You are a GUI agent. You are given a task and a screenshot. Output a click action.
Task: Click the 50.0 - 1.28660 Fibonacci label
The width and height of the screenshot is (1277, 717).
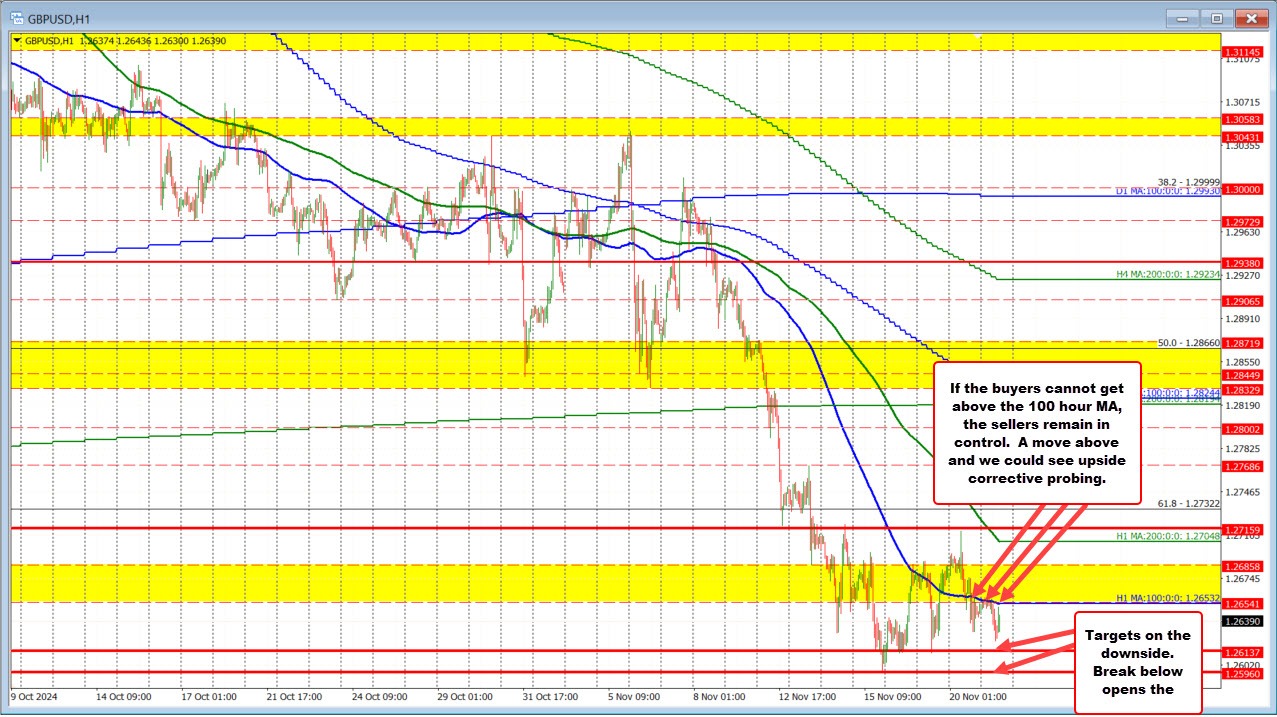[1189, 342]
